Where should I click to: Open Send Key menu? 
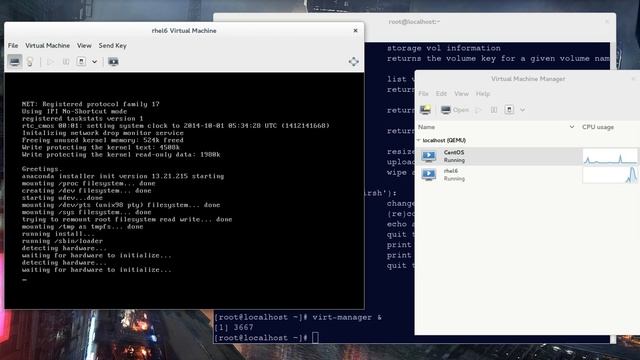tap(113, 45)
